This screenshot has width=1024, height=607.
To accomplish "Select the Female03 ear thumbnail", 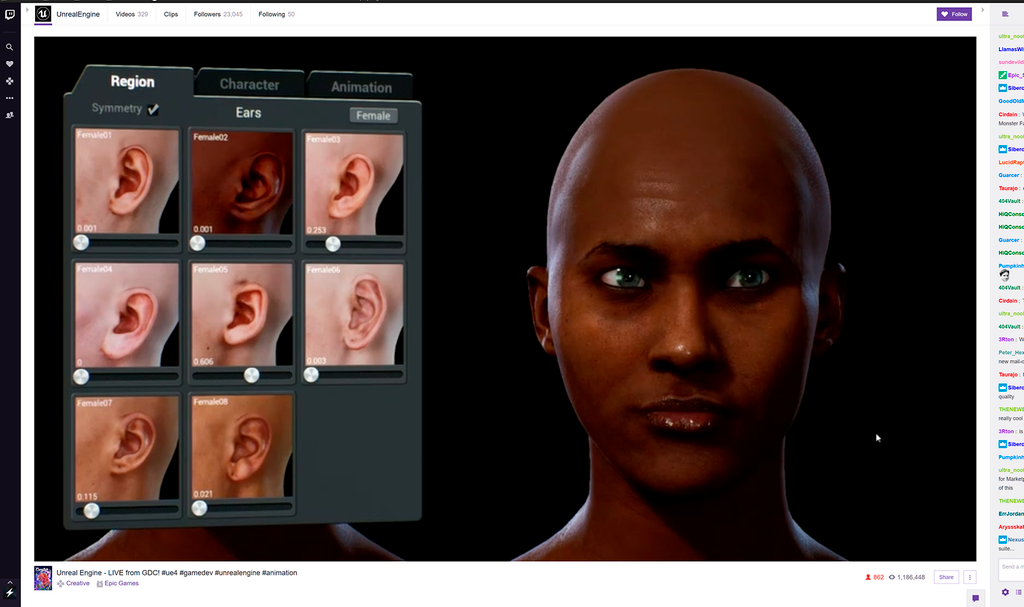I will (353, 183).
